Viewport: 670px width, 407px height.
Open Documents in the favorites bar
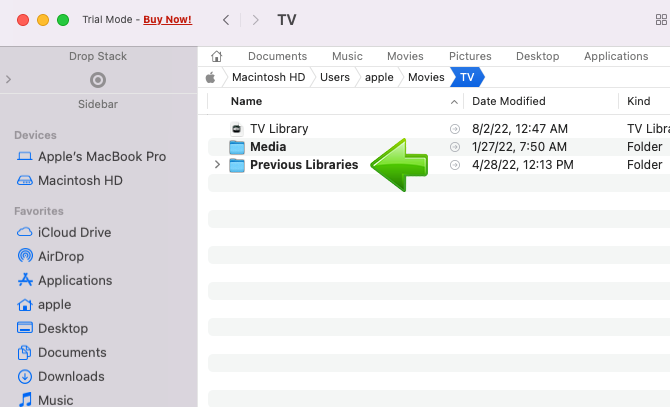click(277, 56)
